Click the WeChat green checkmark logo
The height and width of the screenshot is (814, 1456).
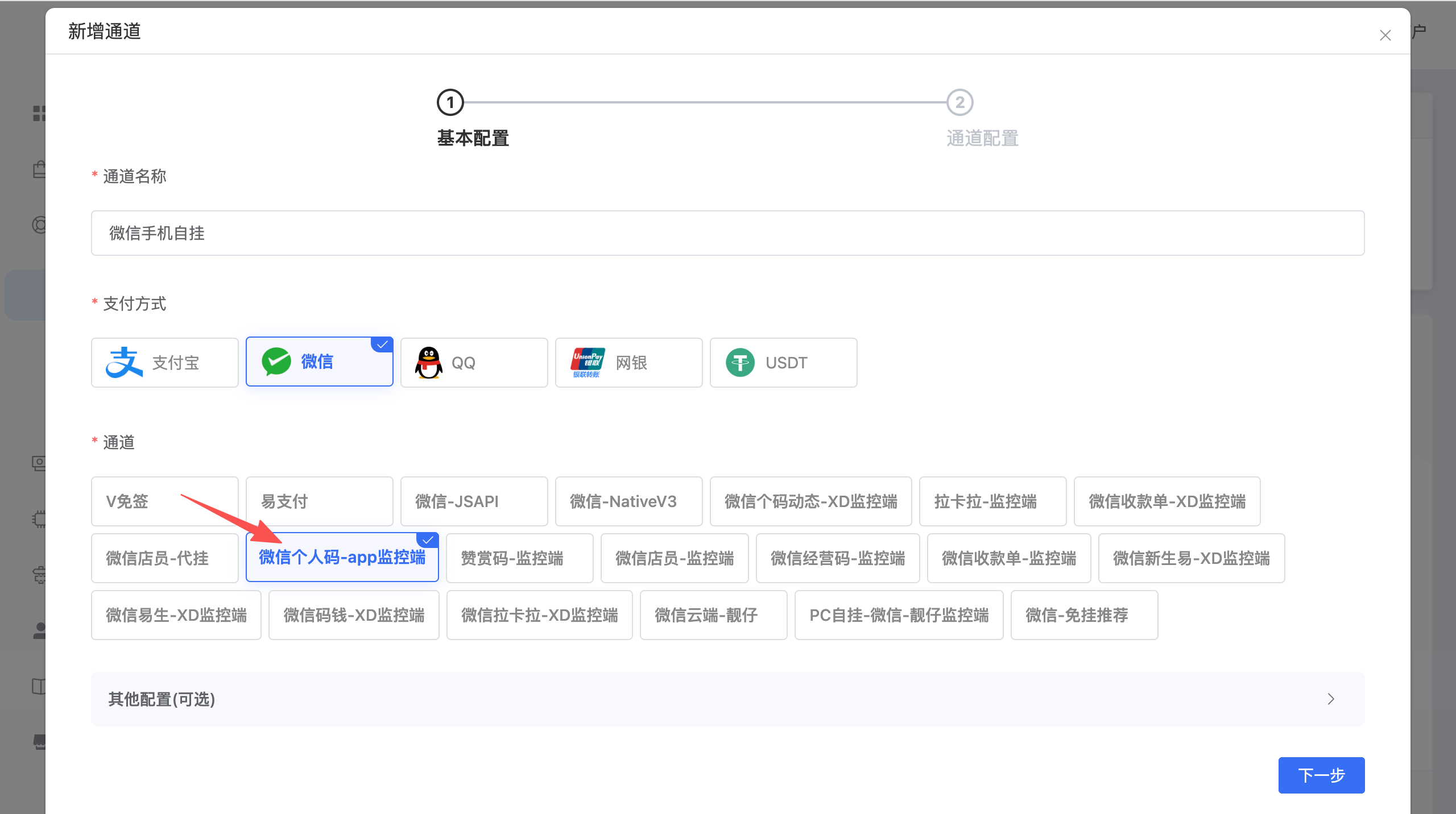click(276, 362)
